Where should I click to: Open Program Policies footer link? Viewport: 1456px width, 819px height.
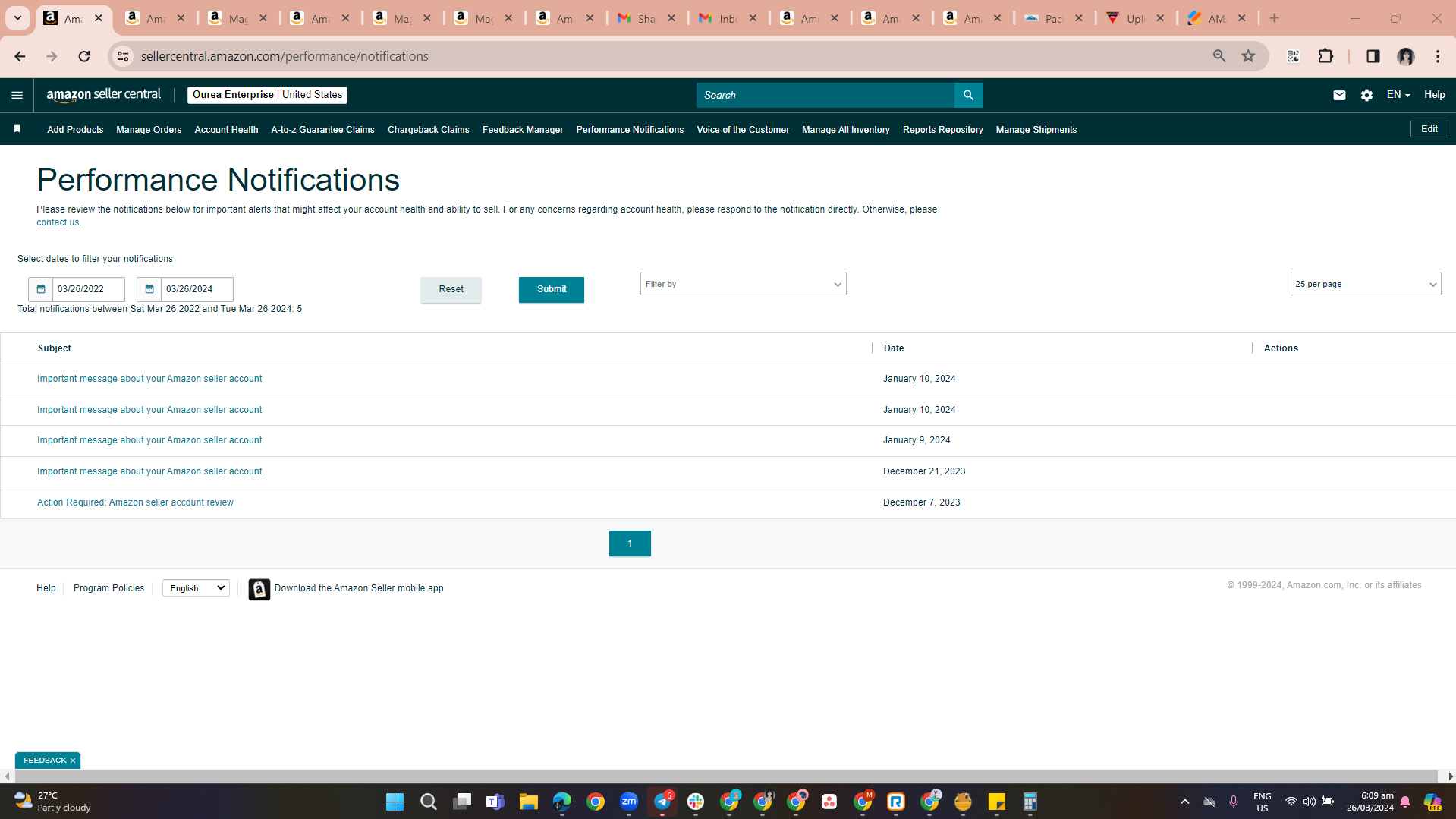[x=108, y=588]
